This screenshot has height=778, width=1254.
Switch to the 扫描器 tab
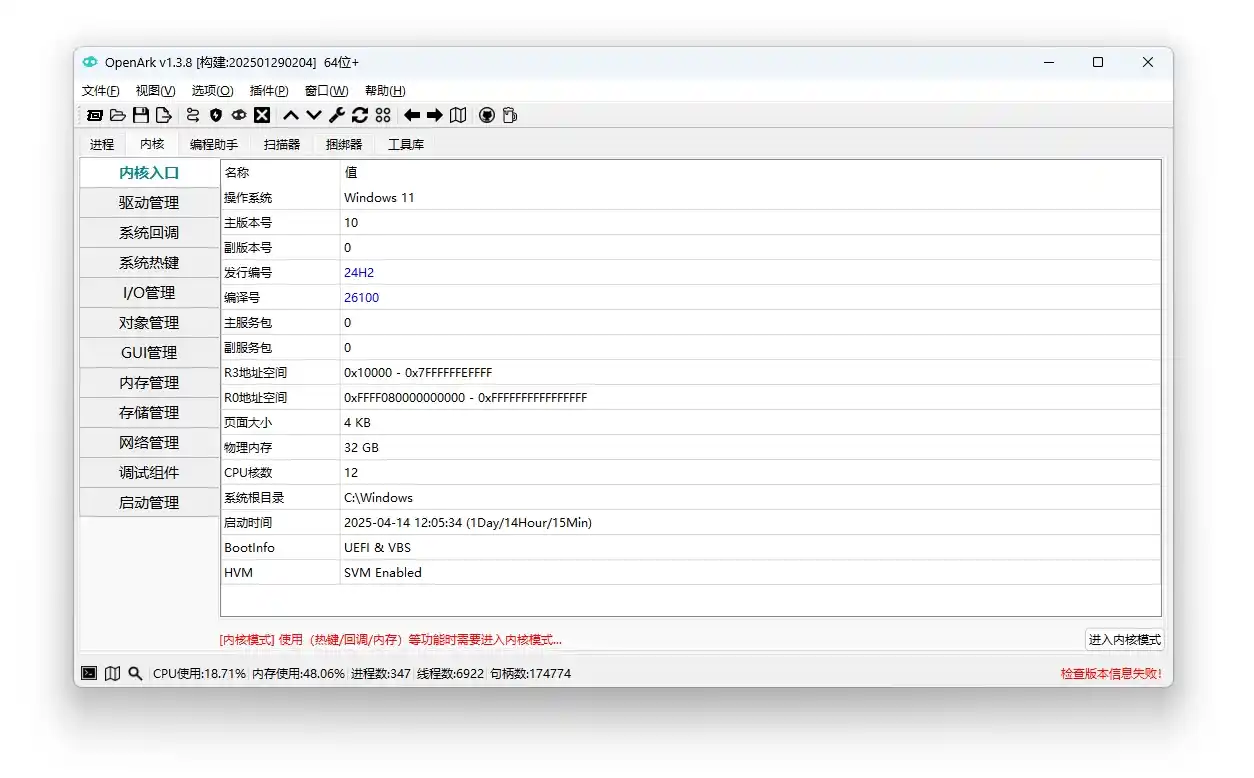282,144
